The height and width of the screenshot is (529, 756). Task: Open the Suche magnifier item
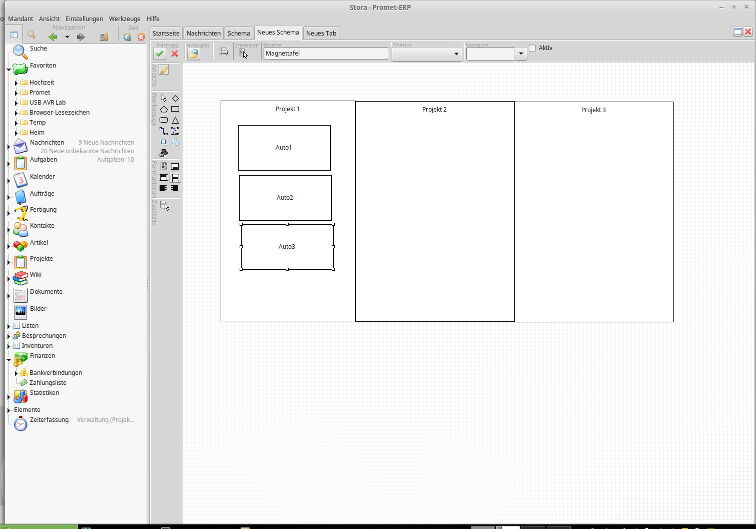(x=38, y=48)
